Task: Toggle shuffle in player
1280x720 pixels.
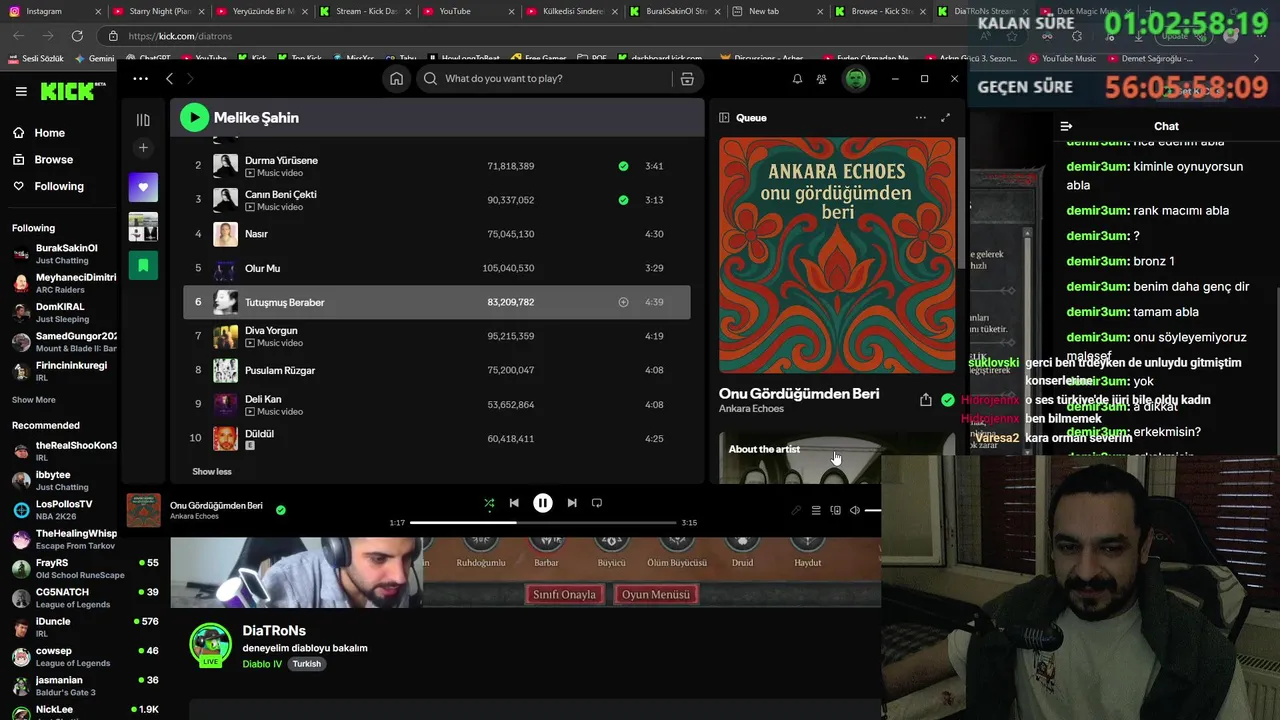Action: point(489,503)
